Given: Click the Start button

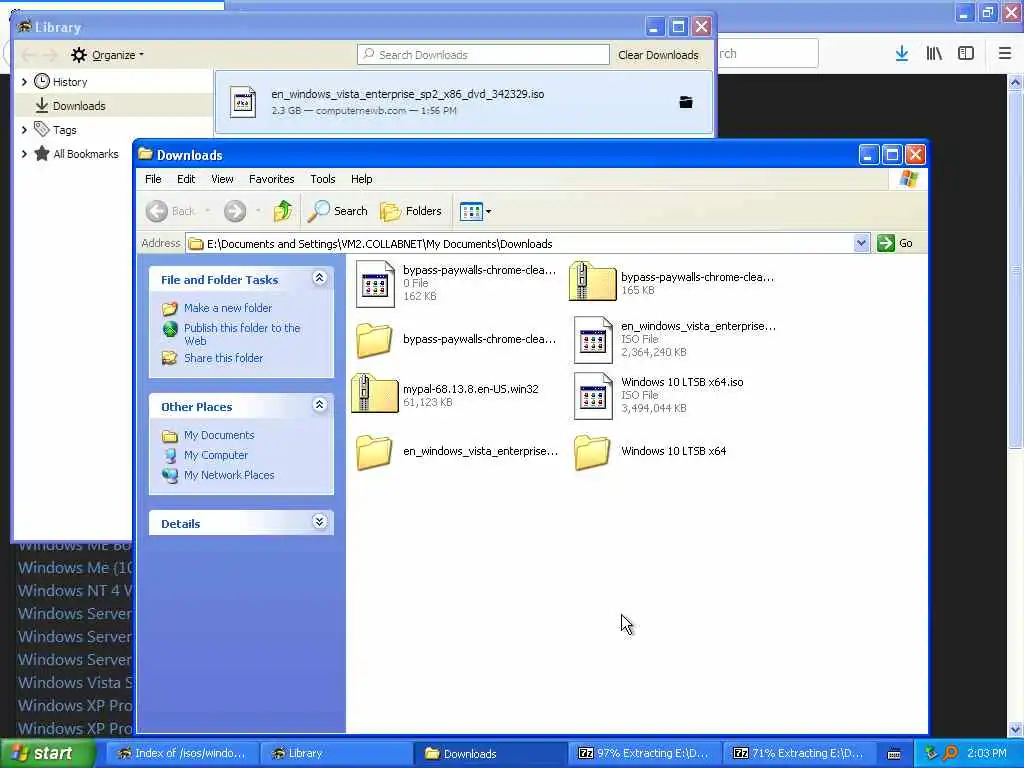Looking at the screenshot, I should coord(47,754).
